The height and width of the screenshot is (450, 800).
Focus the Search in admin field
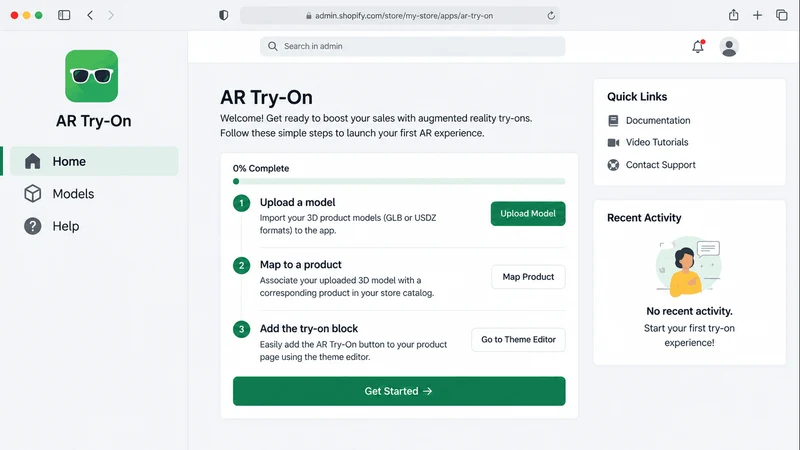point(412,46)
